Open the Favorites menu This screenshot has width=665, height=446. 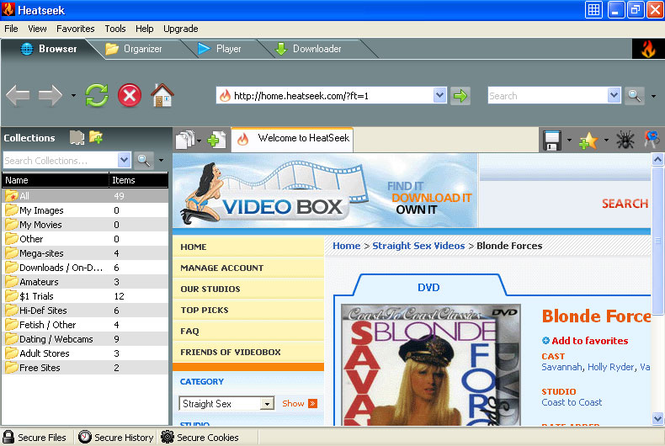tap(75, 29)
